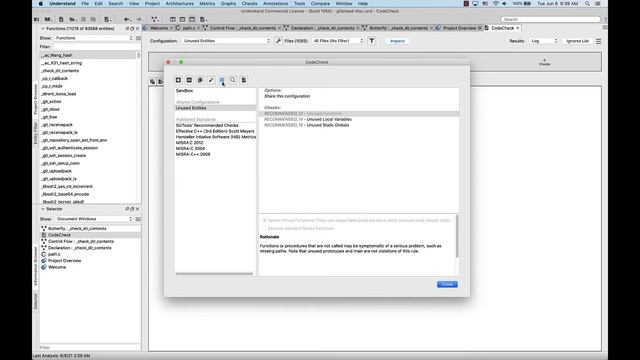Click the duplicate configuration icon

(x=200, y=80)
